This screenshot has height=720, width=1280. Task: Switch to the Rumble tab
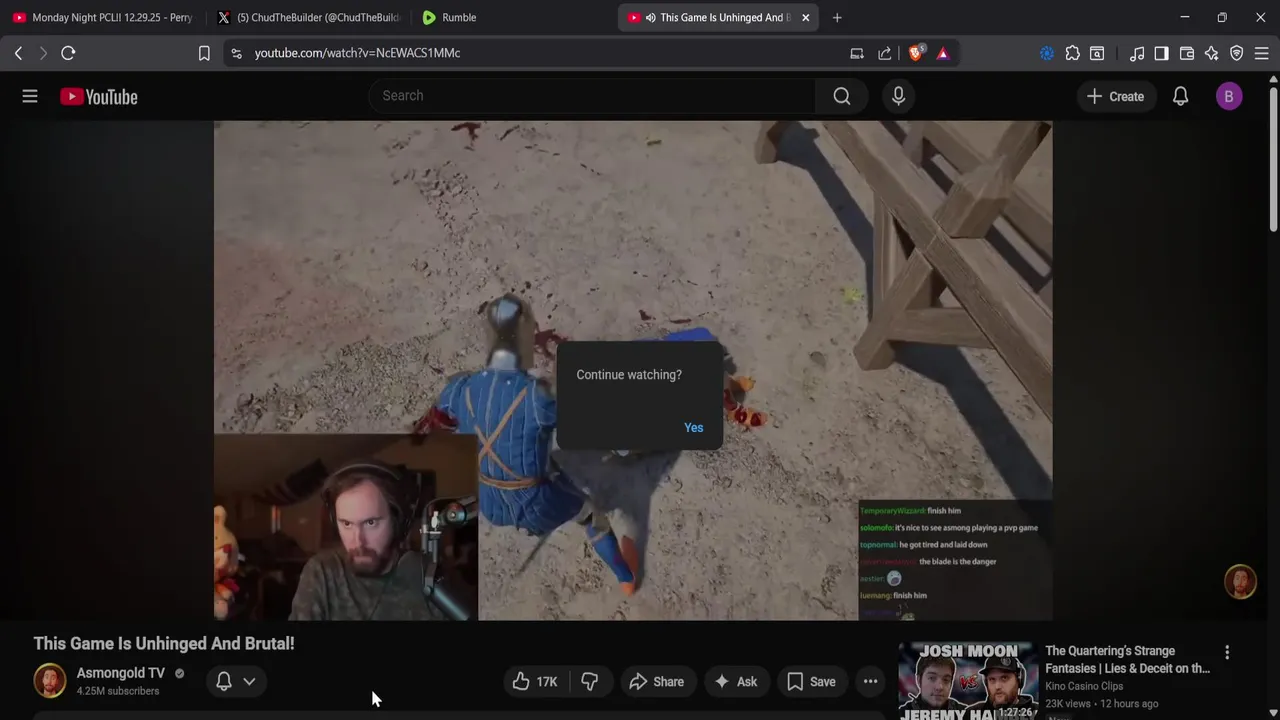tap(511, 17)
